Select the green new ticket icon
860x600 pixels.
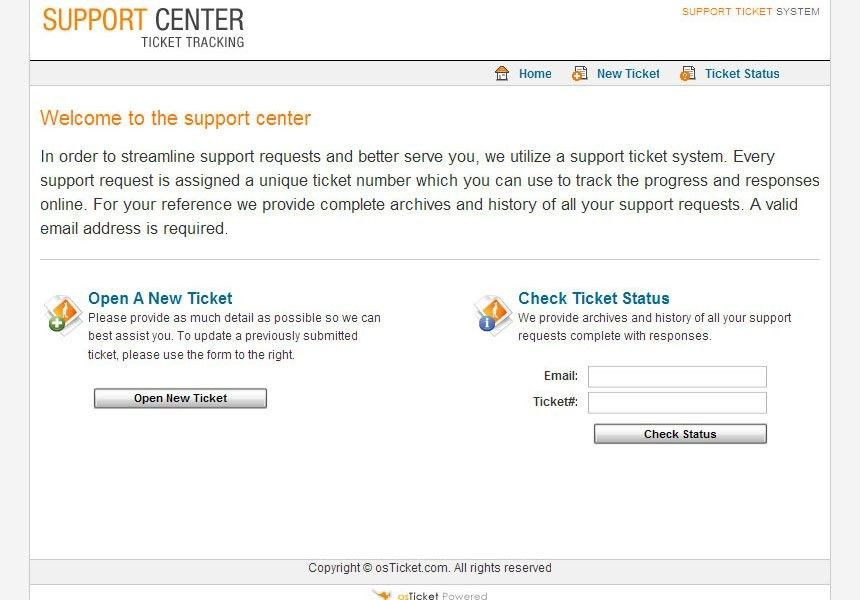tap(62, 315)
